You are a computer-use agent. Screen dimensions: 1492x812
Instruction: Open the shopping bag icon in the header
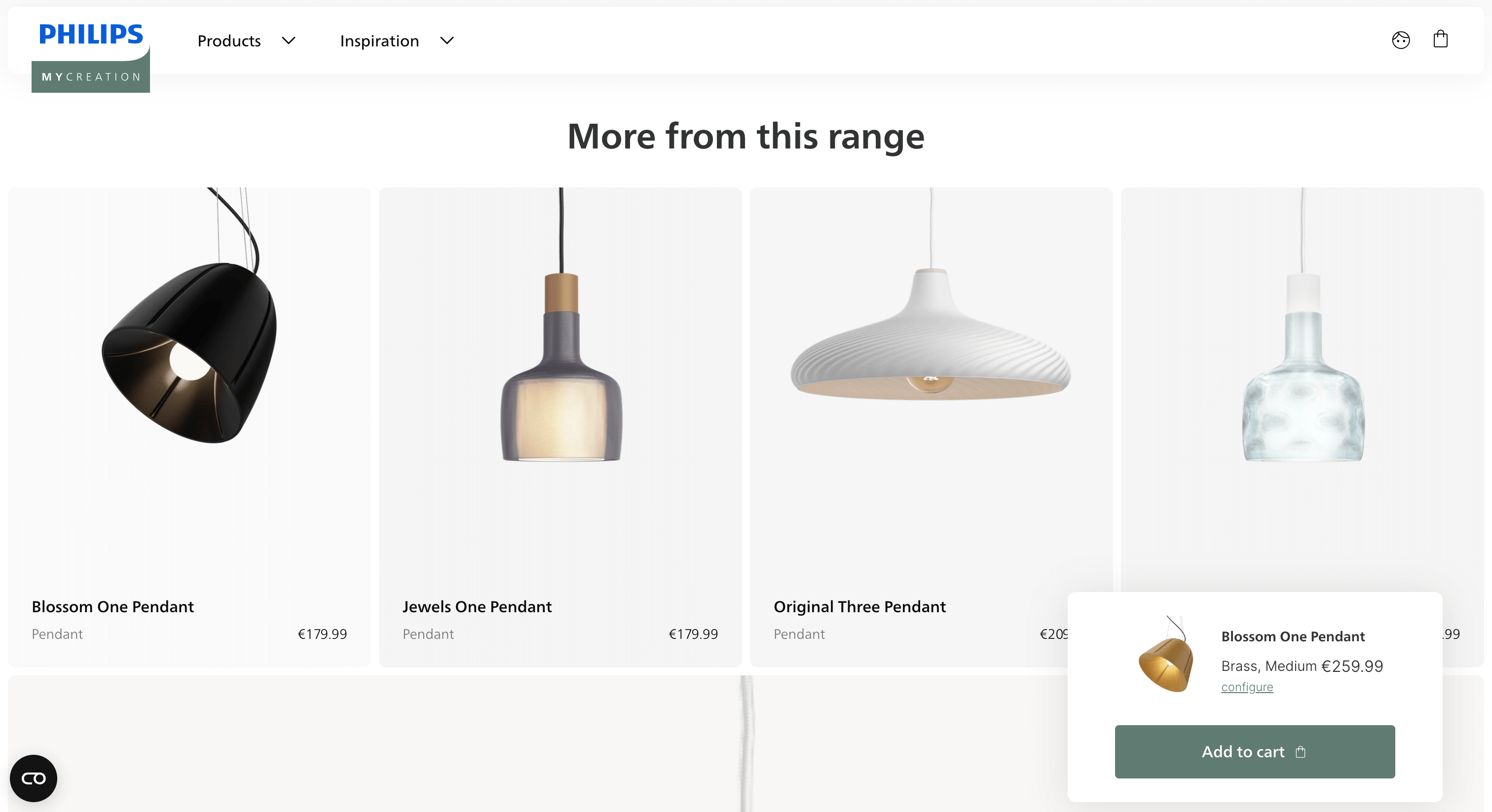point(1441,39)
